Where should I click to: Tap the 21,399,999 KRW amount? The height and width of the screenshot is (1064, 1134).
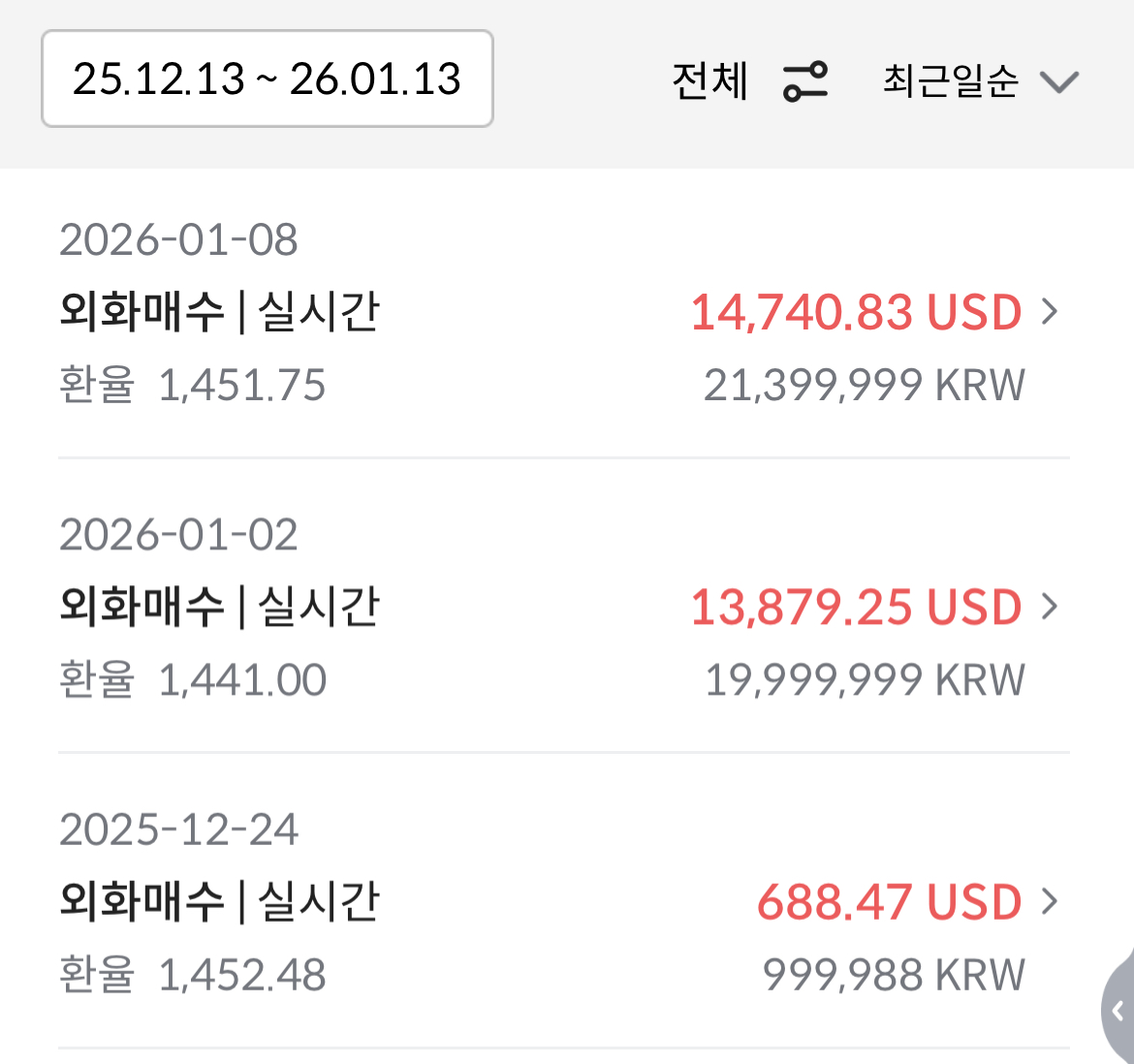864,385
